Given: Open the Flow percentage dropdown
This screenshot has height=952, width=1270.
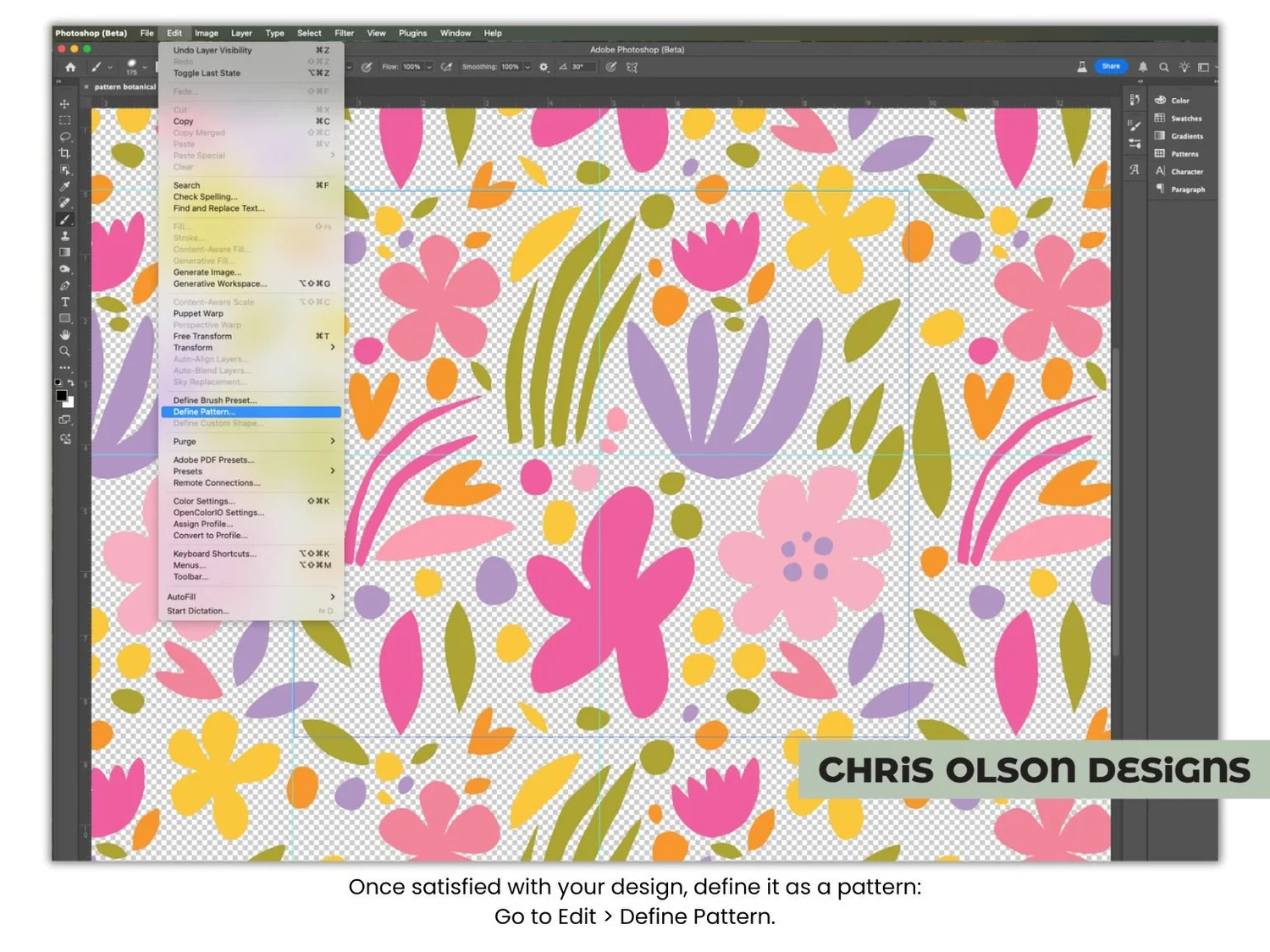Looking at the screenshot, I should coord(429,67).
